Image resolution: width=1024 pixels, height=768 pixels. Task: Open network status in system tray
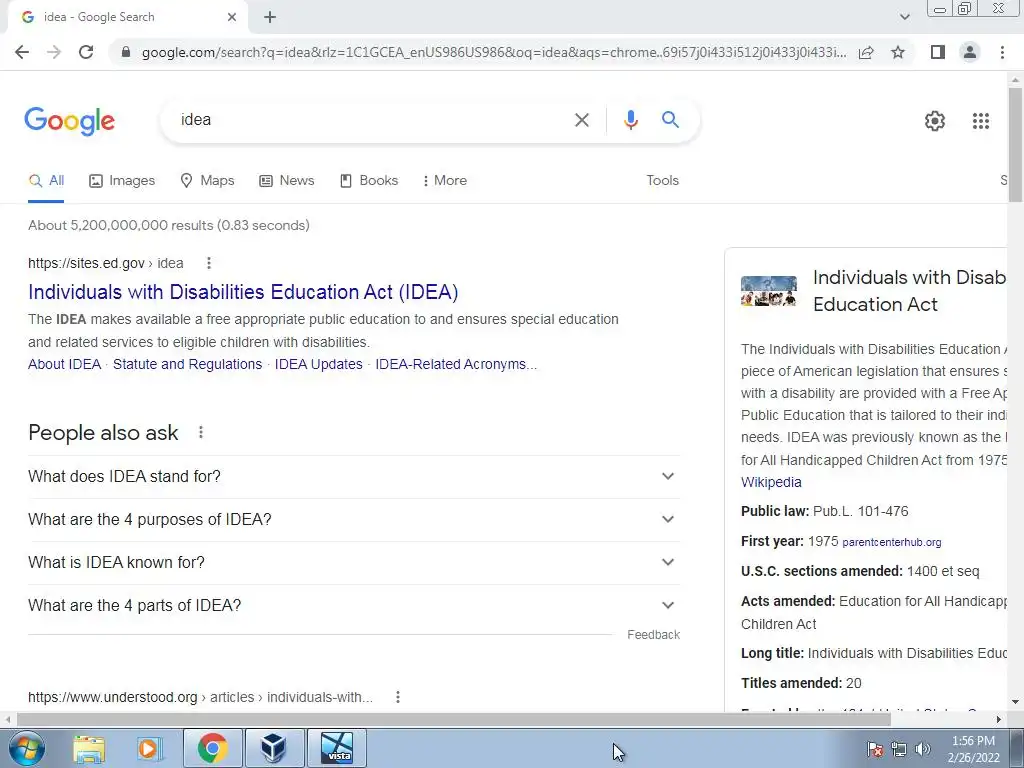[899, 749]
